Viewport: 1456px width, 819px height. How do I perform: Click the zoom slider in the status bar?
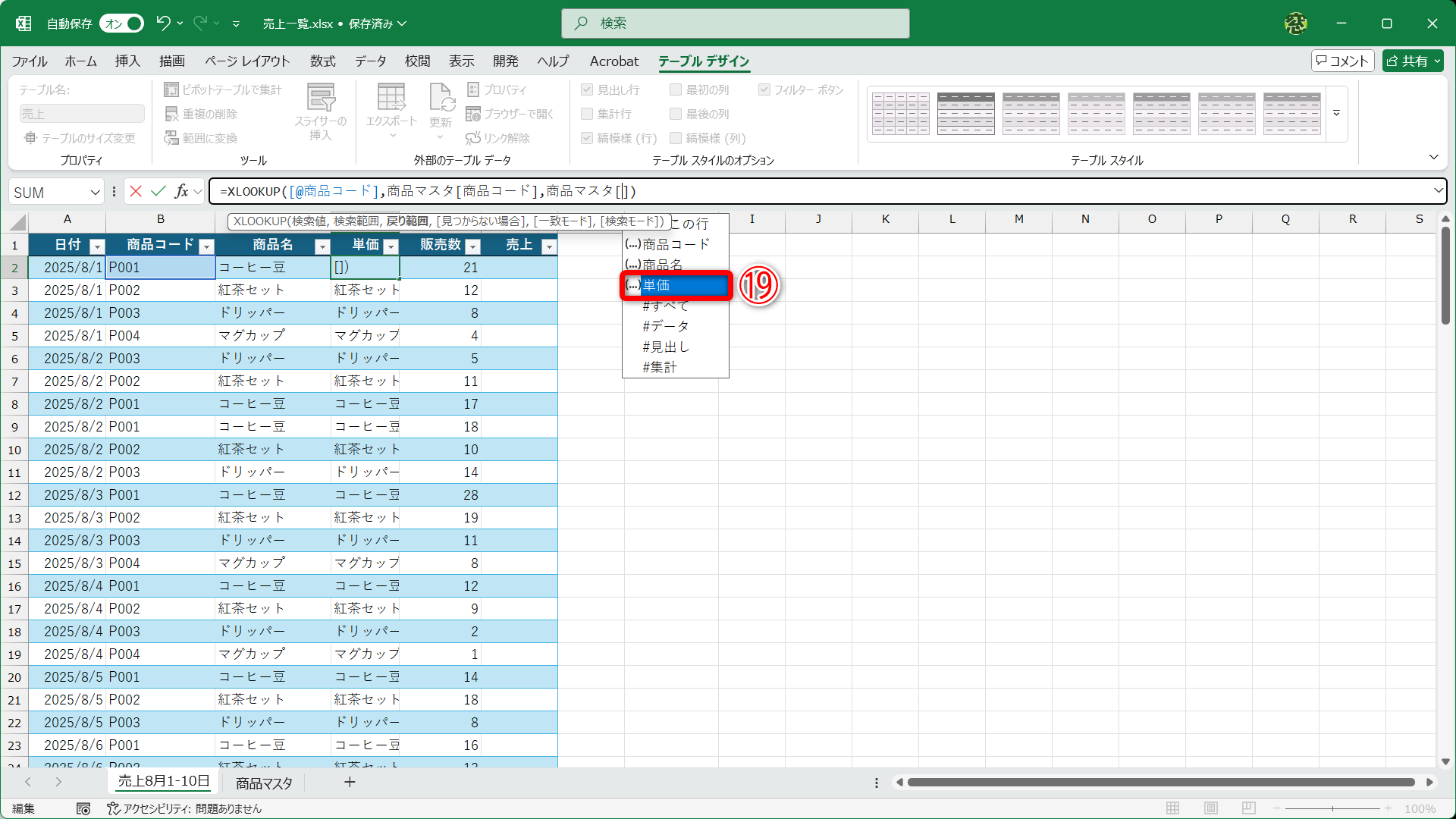1332,808
